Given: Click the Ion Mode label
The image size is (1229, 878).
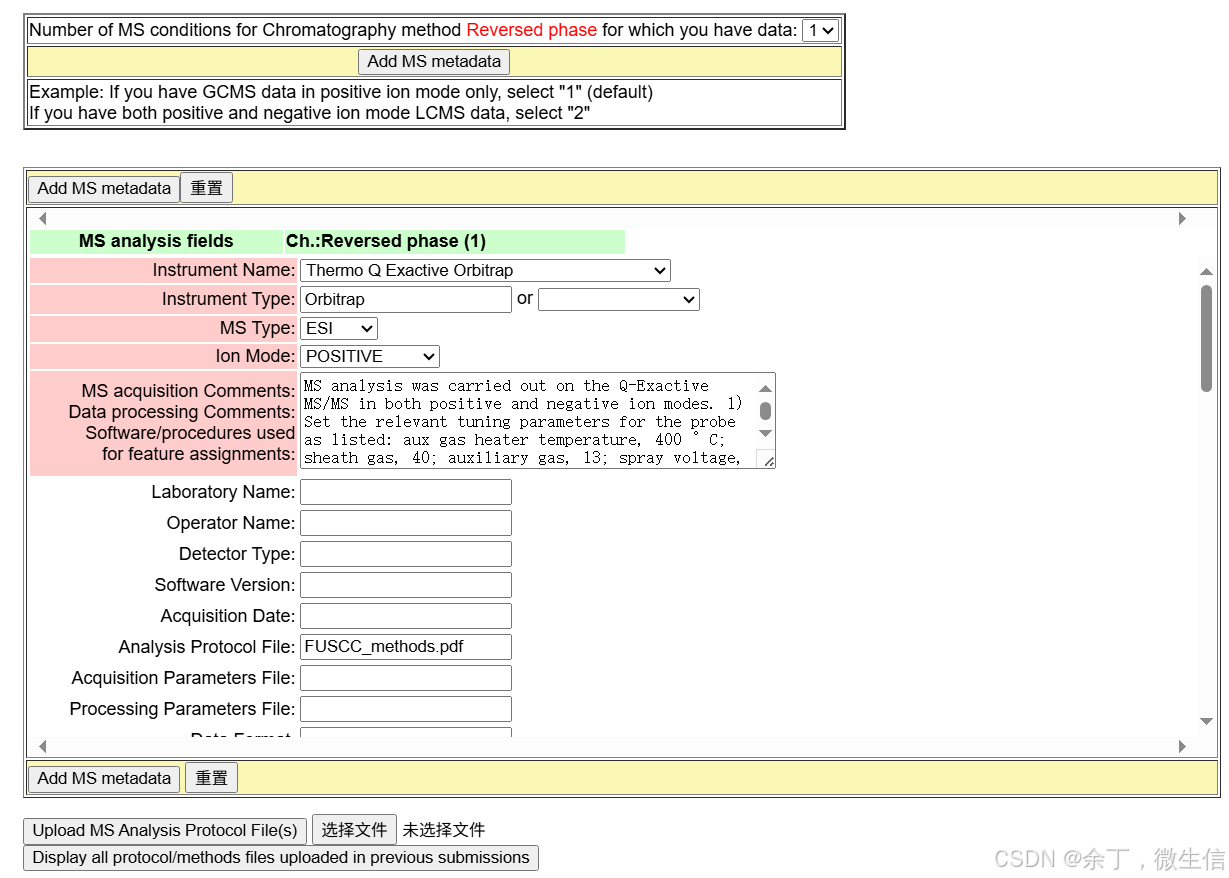Looking at the screenshot, I should pos(255,356).
